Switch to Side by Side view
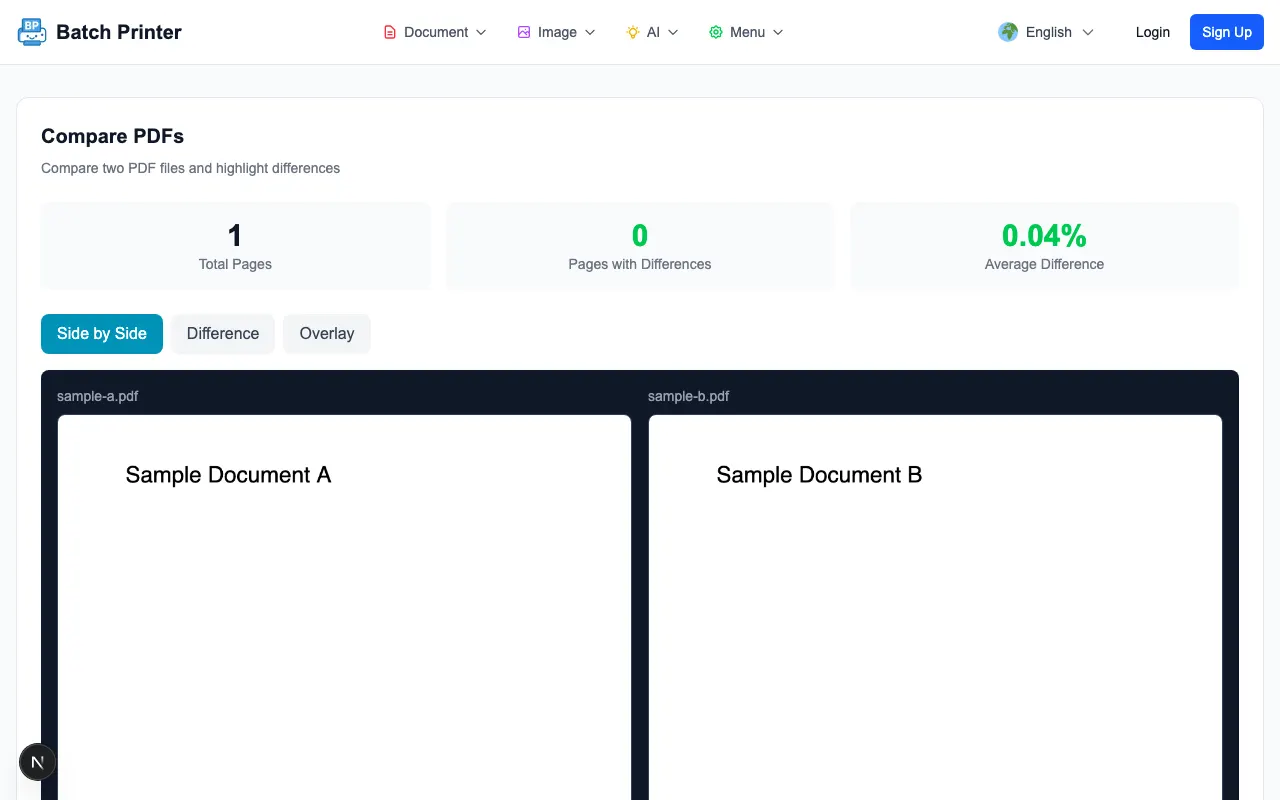This screenshot has width=1280, height=800. (102, 334)
